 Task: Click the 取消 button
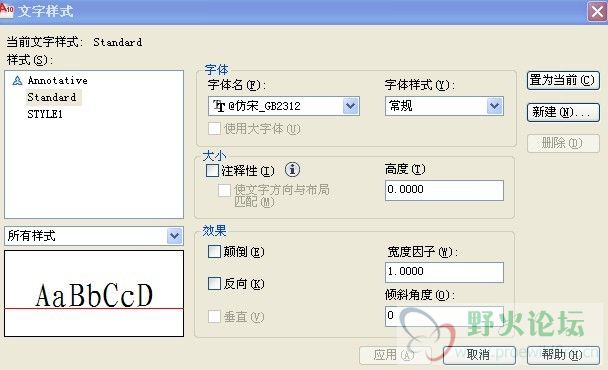point(479,355)
